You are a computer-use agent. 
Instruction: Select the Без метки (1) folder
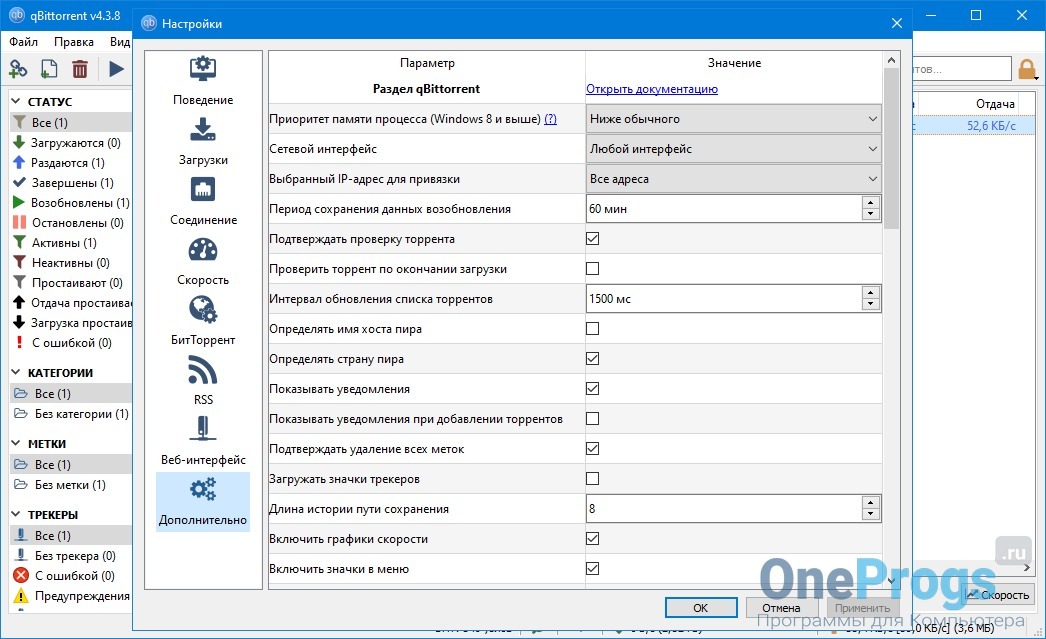coord(71,484)
